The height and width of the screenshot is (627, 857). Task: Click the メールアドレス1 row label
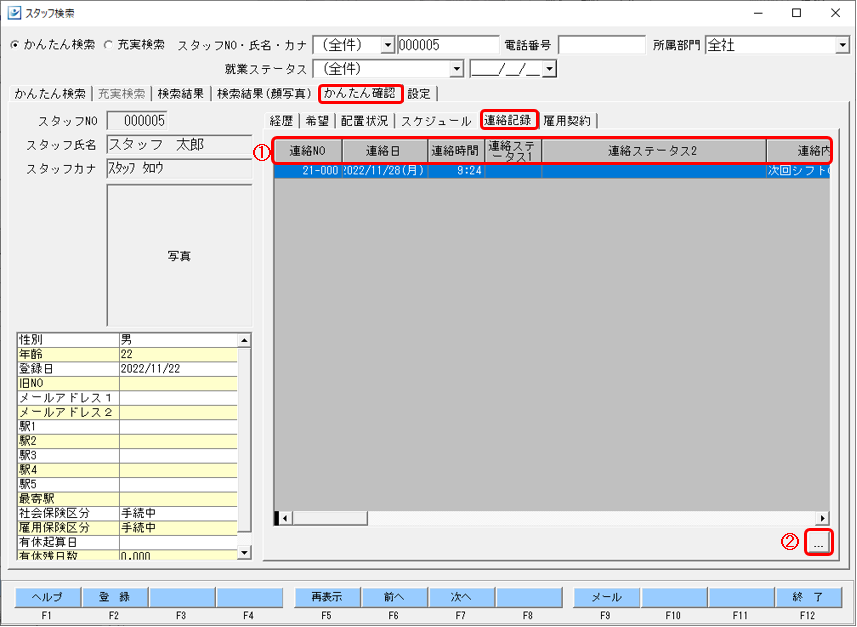pyautogui.click(x=68, y=397)
